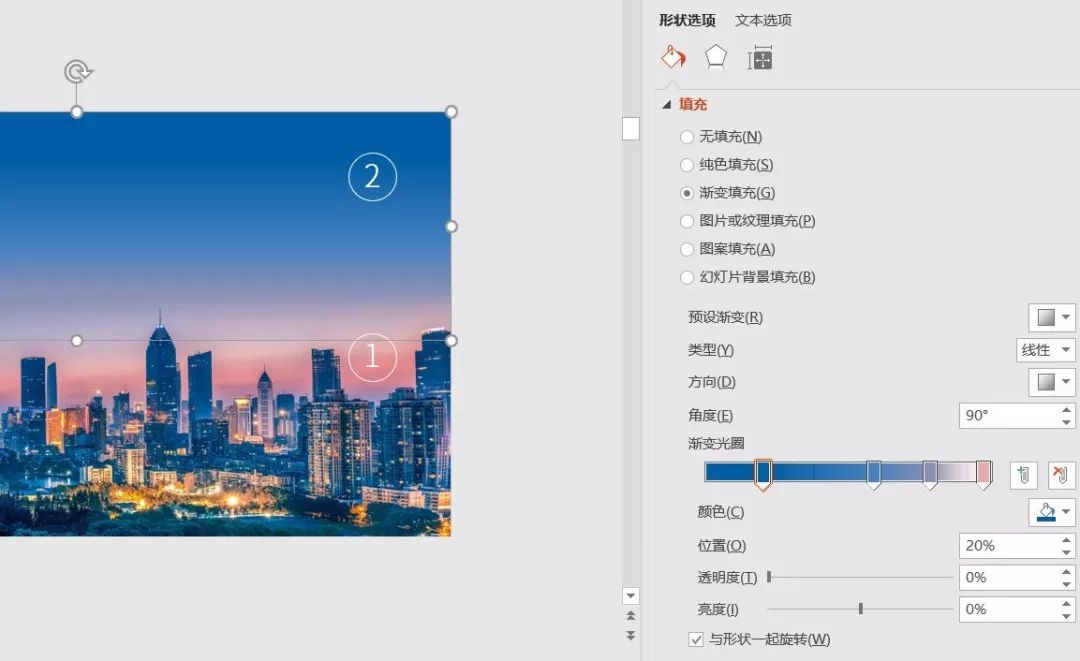Toggle the 与形状一起旋转(W) checkbox
Image resolution: width=1080 pixels, height=661 pixels.
tap(696, 639)
